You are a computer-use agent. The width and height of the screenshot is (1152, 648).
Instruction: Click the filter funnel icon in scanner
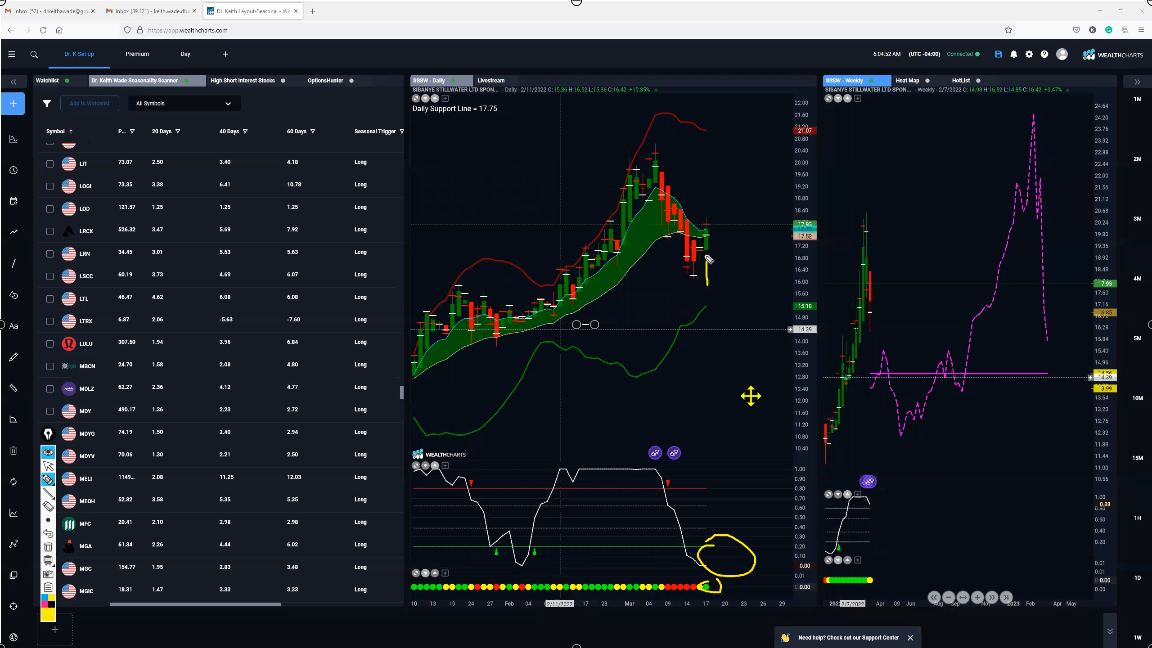pos(46,104)
